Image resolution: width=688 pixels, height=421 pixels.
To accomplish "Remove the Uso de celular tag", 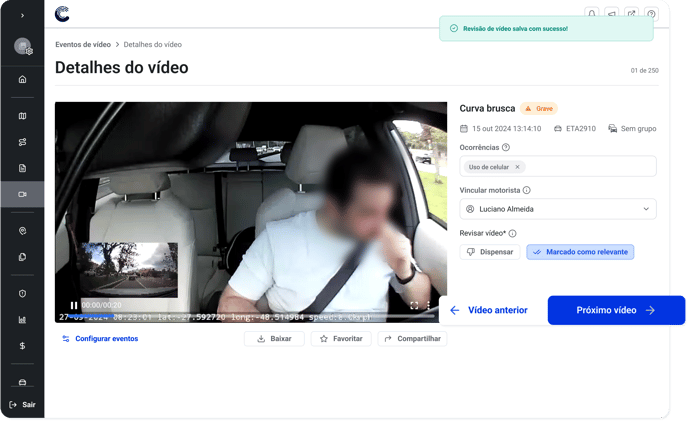I will pos(517,167).
